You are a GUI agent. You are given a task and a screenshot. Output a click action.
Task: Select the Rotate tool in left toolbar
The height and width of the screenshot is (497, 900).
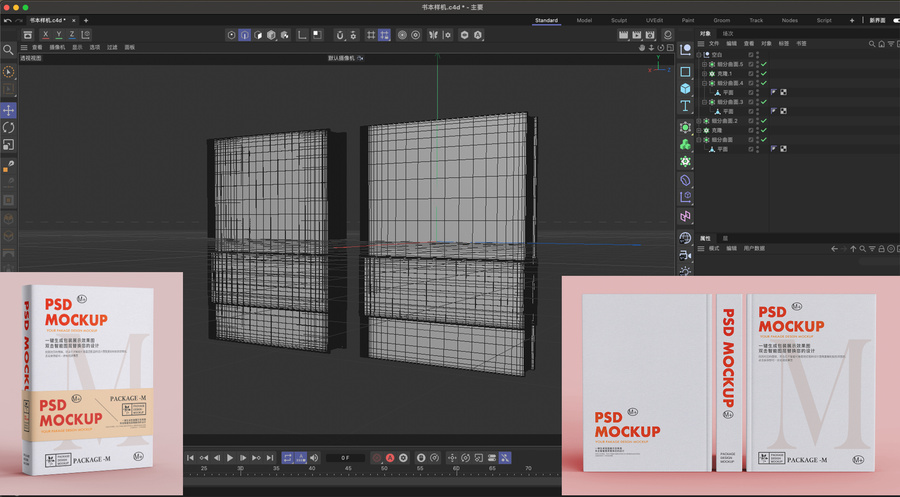(x=9, y=127)
